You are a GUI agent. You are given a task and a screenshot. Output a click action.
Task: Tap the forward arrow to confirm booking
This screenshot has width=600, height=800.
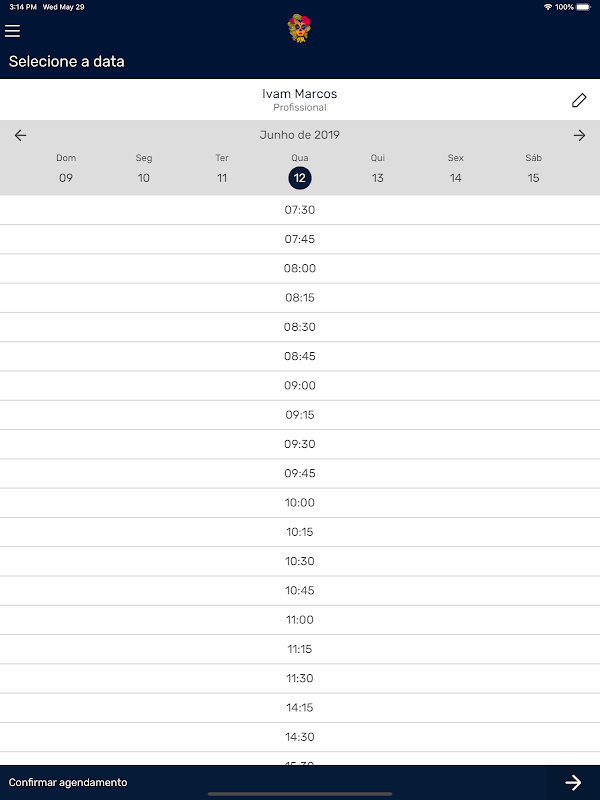coord(573,782)
